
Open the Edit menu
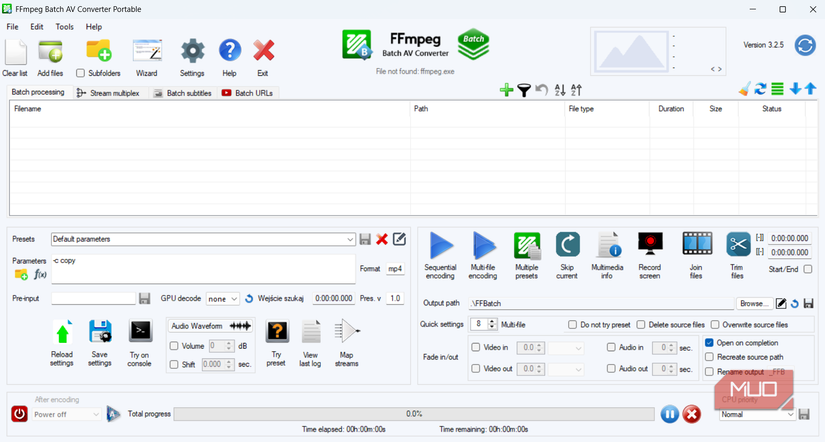click(37, 27)
